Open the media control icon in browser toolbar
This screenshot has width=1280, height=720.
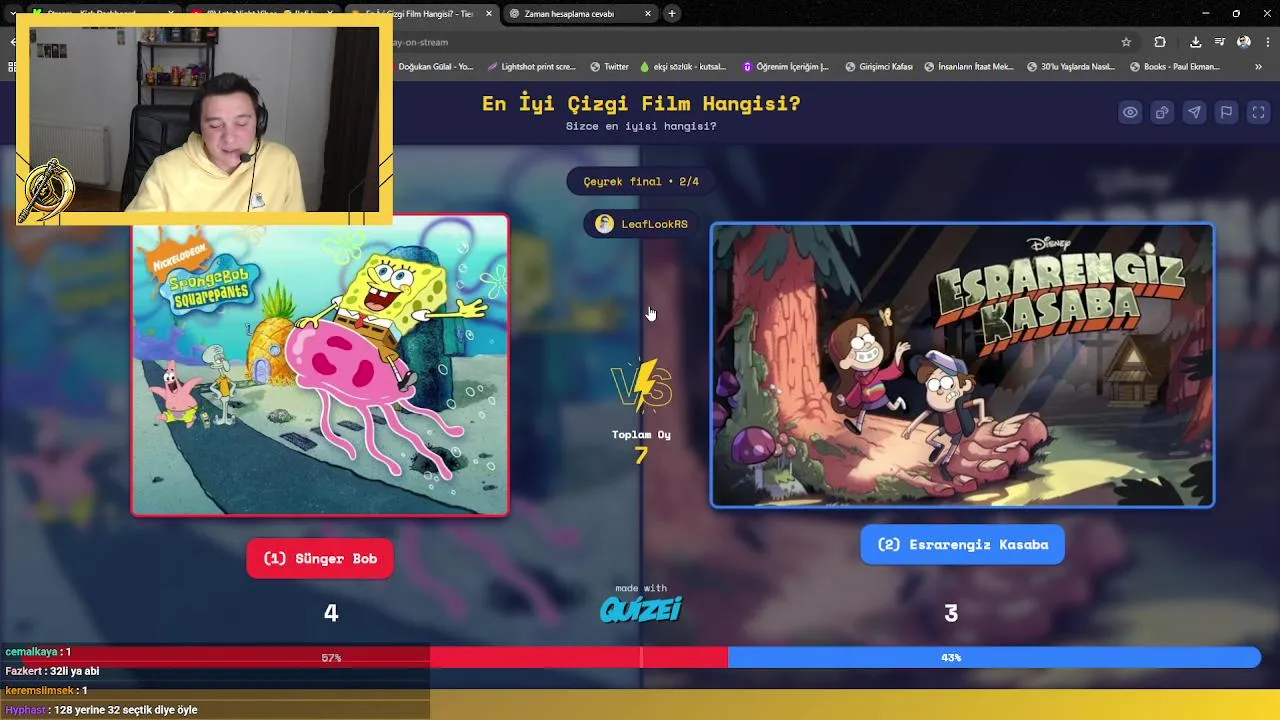[1220, 42]
